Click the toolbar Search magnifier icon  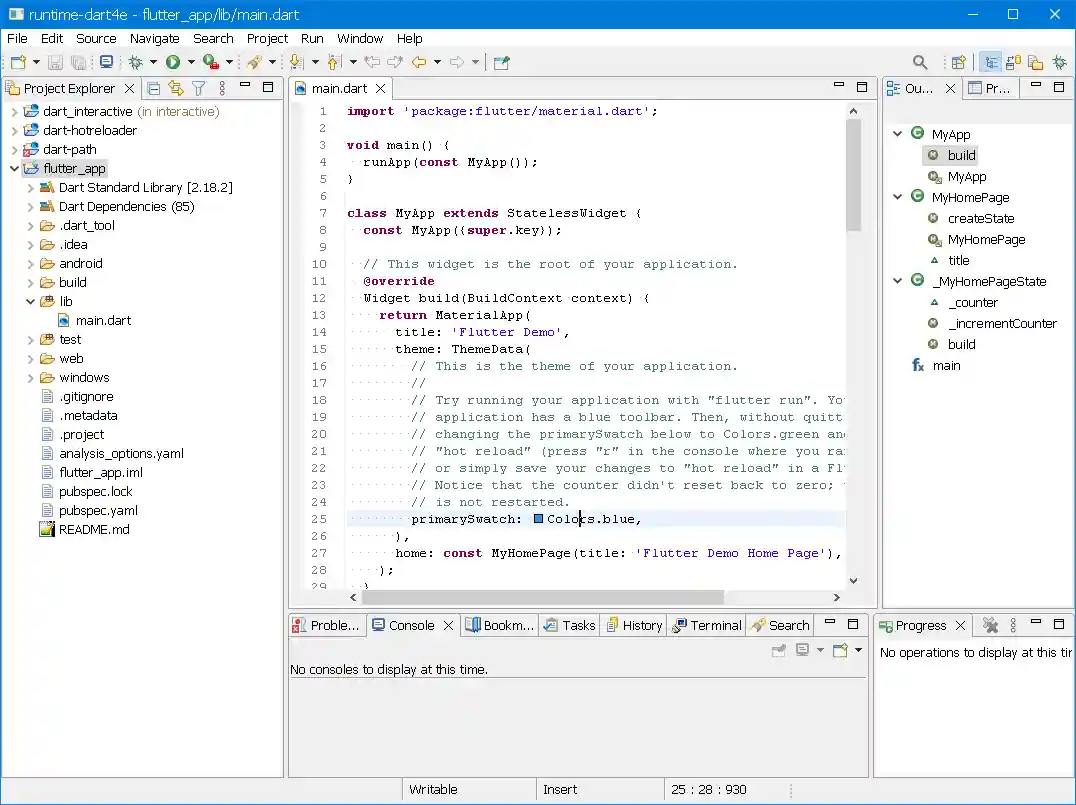pos(920,62)
